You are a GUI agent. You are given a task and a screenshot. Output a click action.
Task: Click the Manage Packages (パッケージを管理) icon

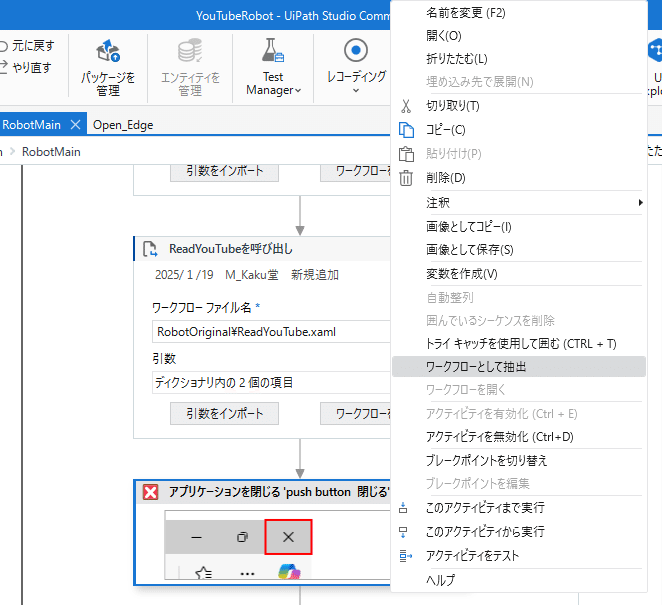[108, 51]
